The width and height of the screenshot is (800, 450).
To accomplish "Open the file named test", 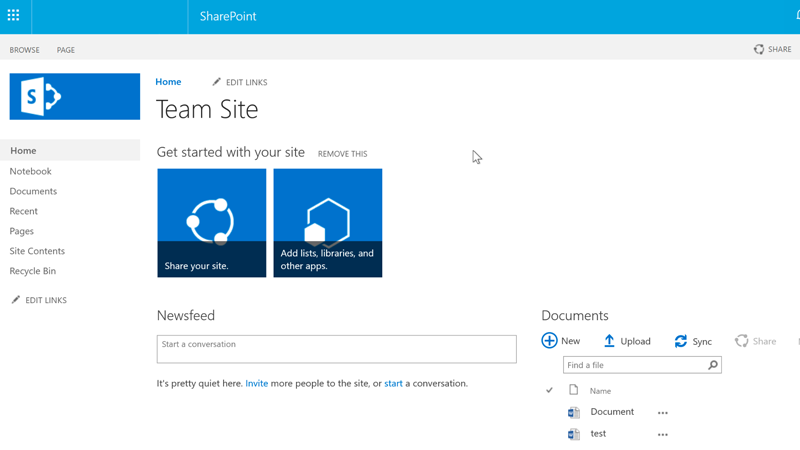I will tap(598, 434).
